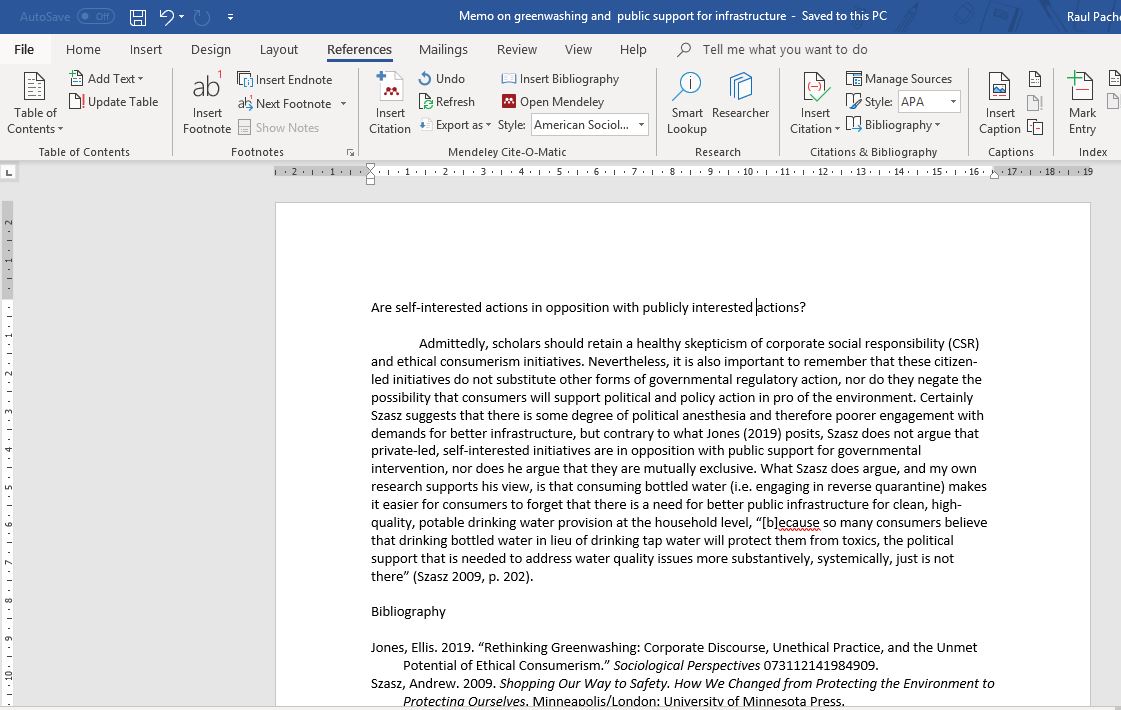Open the File tab
The width and height of the screenshot is (1121, 710).
[x=24, y=49]
